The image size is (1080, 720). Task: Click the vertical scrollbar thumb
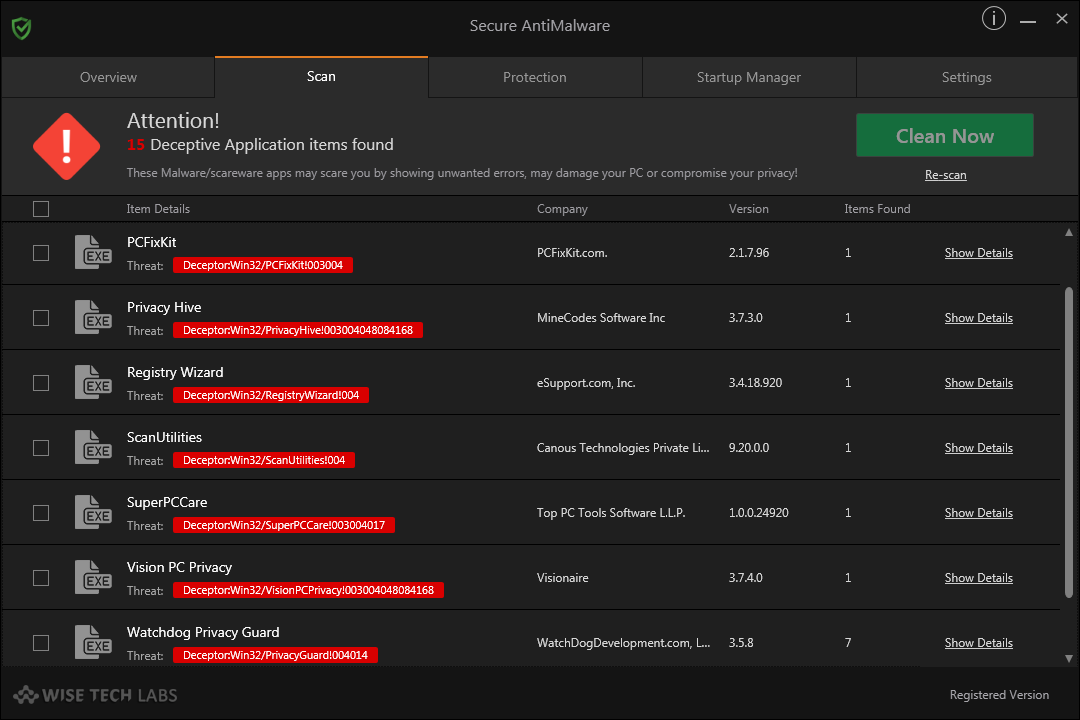point(1068,442)
